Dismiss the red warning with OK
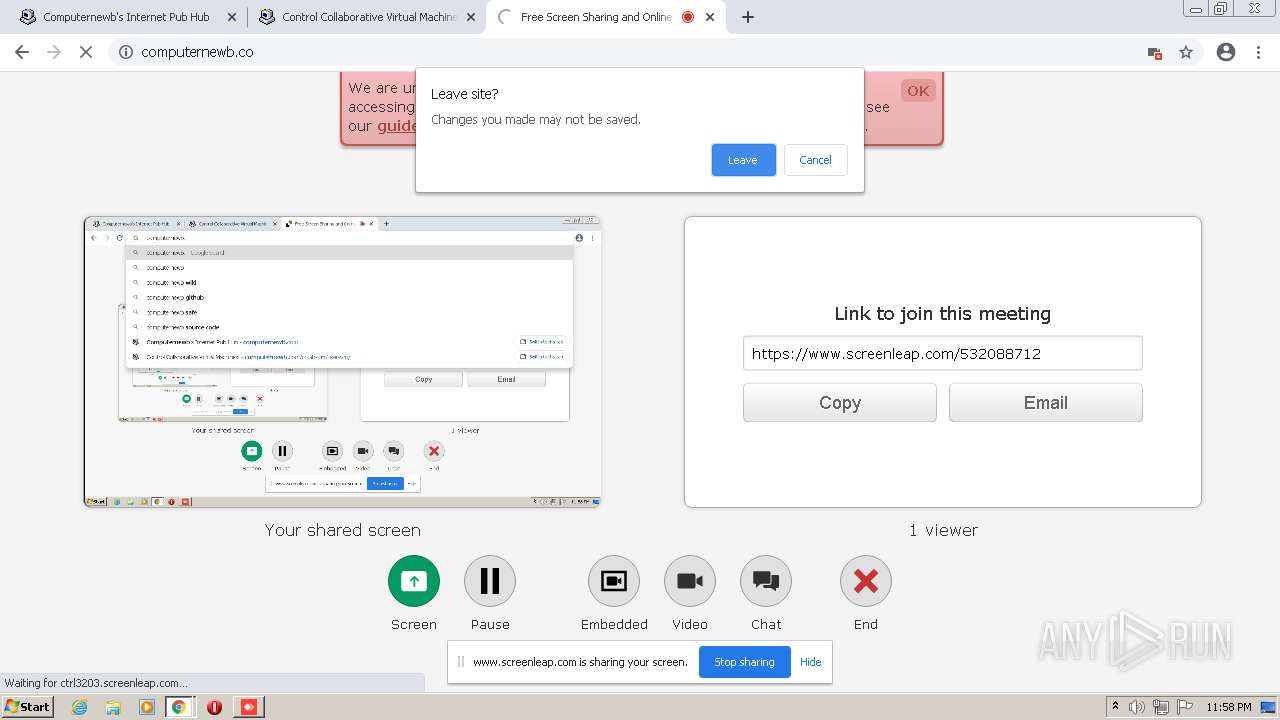 point(918,91)
